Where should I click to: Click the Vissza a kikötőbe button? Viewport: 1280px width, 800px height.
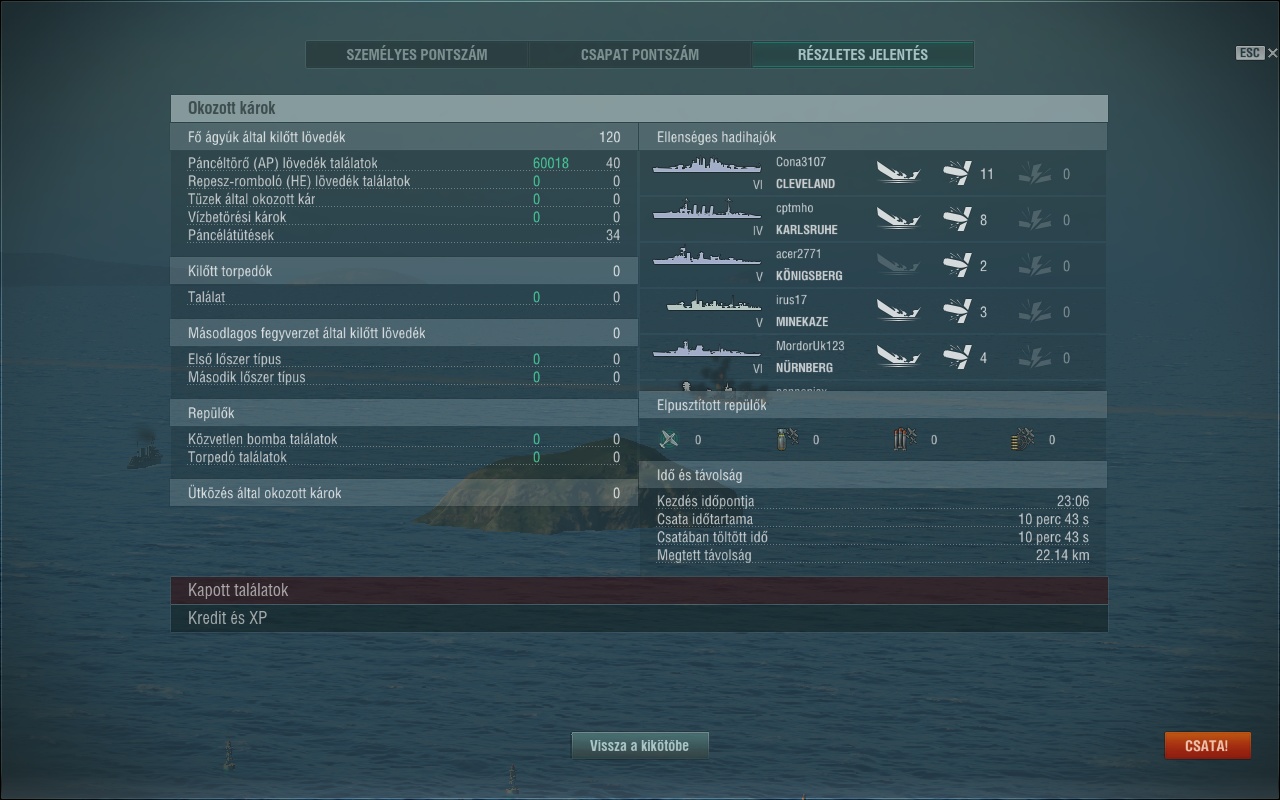(x=639, y=745)
